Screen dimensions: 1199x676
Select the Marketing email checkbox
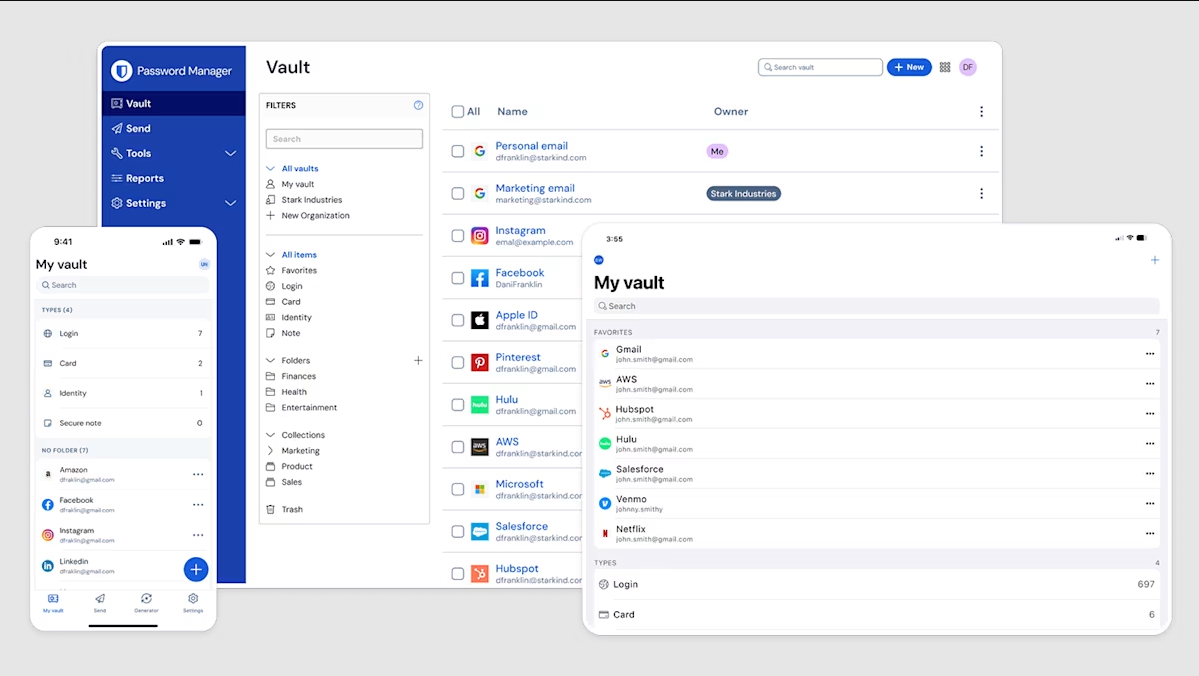tap(457, 193)
